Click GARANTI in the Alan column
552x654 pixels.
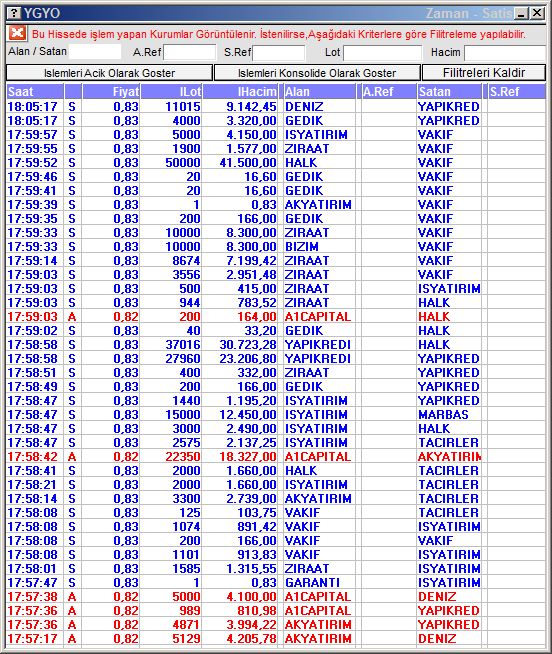point(312,583)
